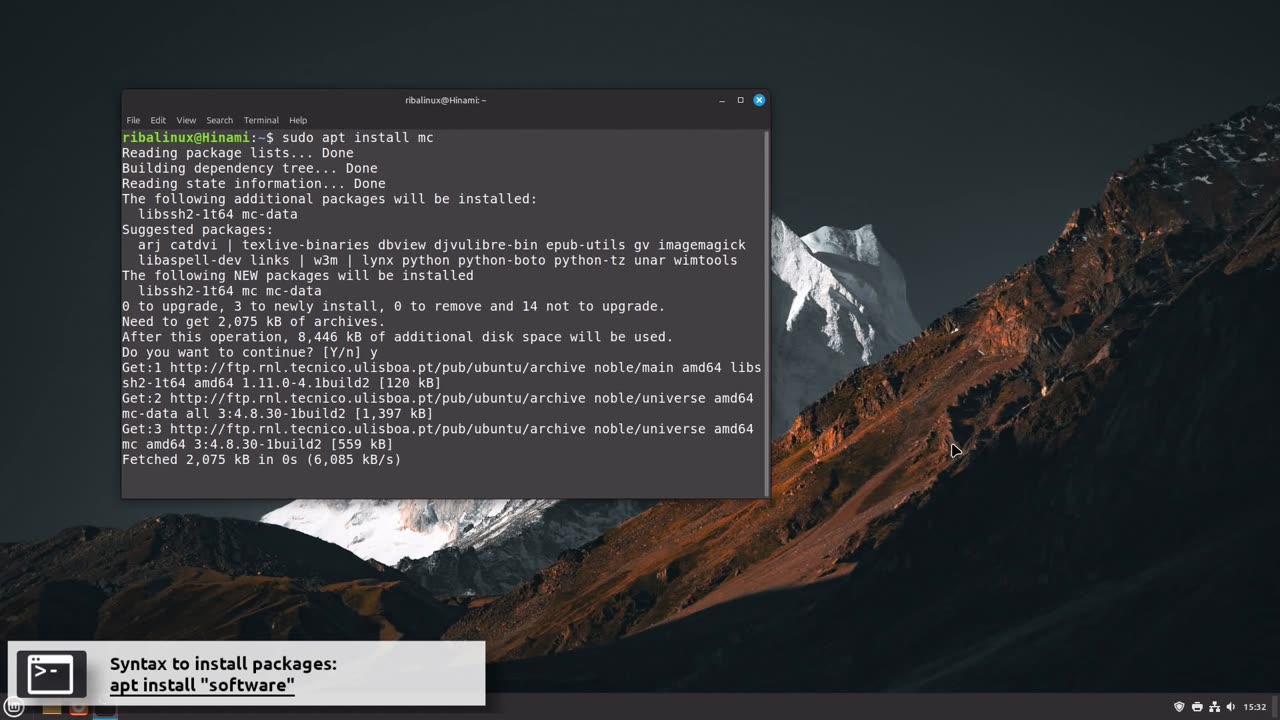Open the View menu in terminal

pos(186,120)
